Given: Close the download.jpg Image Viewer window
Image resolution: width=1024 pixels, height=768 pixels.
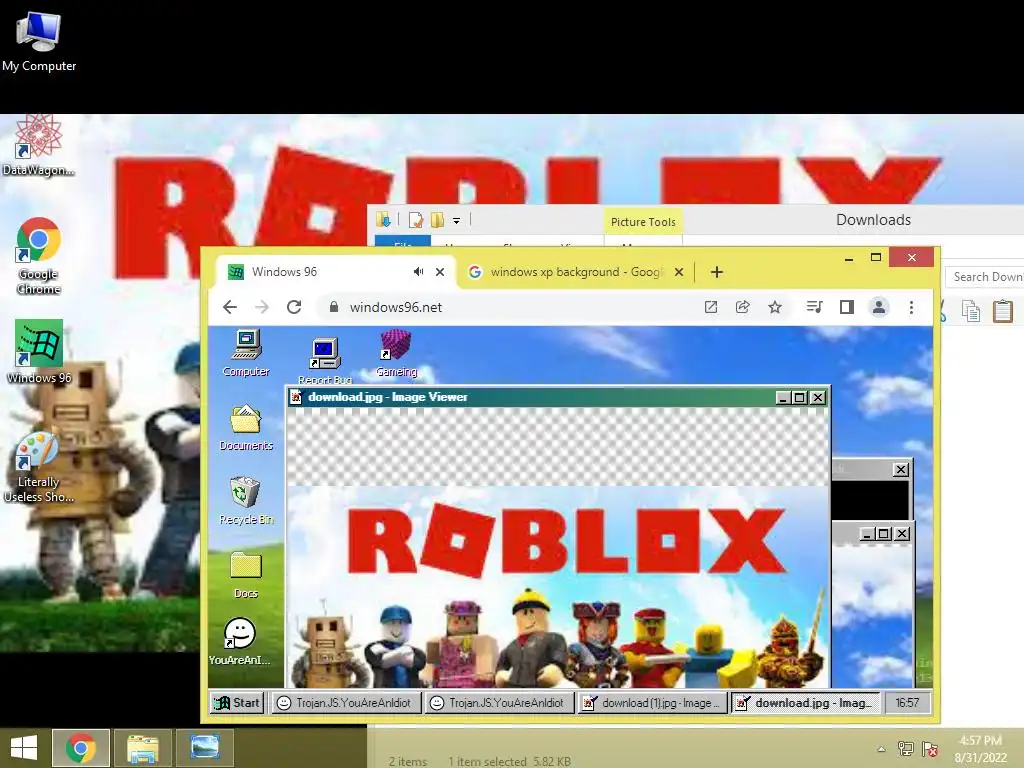Looking at the screenshot, I should tap(818, 398).
